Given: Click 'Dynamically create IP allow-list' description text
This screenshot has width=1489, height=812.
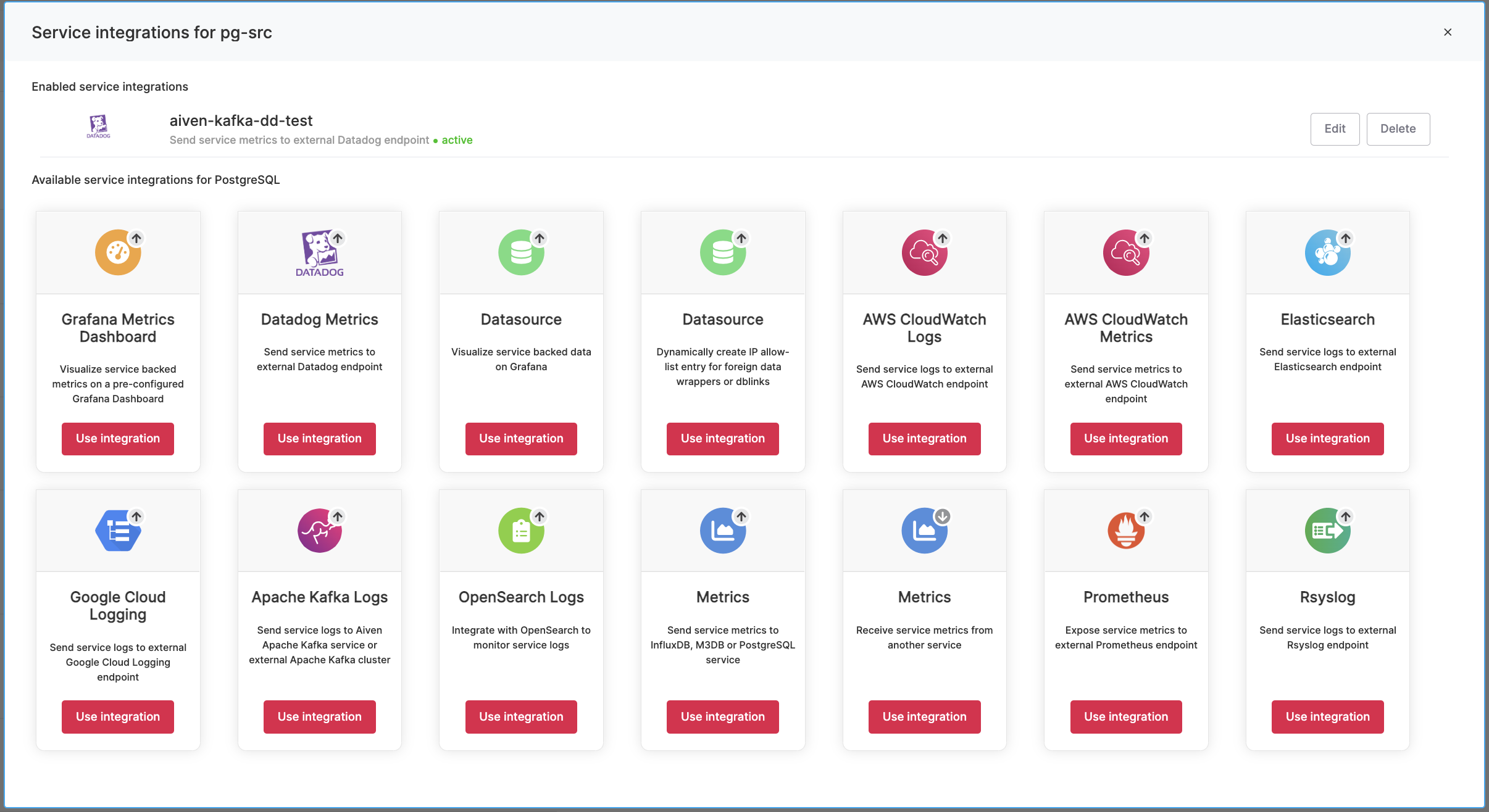Looking at the screenshot, I should (723, 367).
